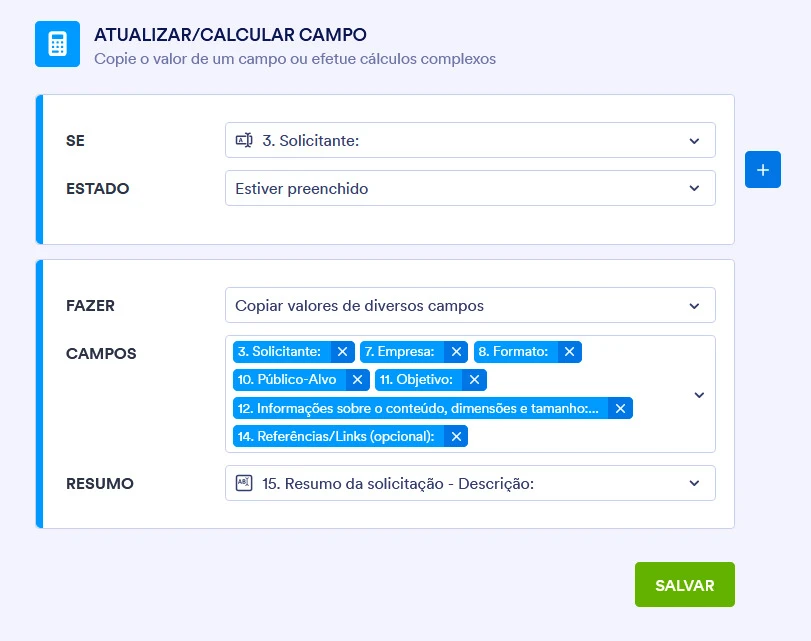Remove the "7. Empresa:" field chip

coord(457,351)
